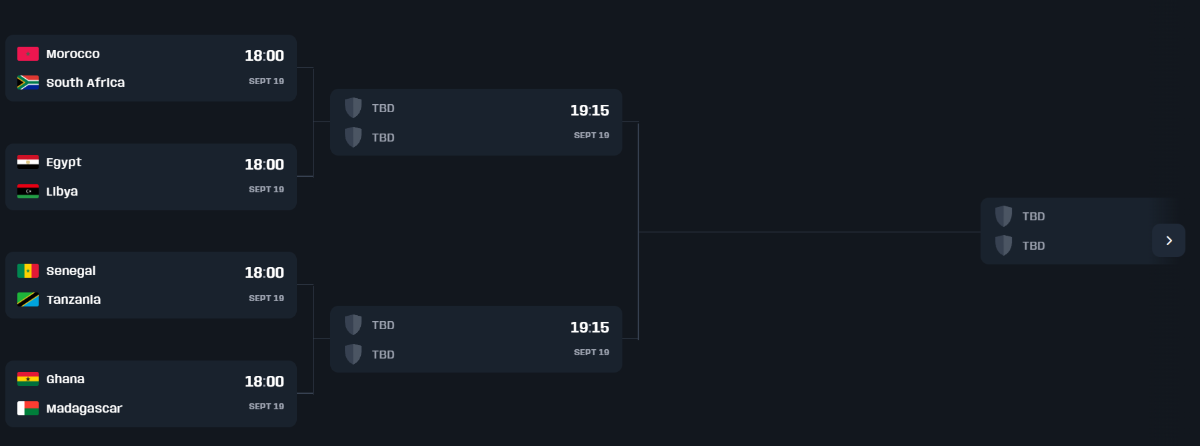Select the Senegal flag icon
1200x446 pixels.
(x=28, y=271)
